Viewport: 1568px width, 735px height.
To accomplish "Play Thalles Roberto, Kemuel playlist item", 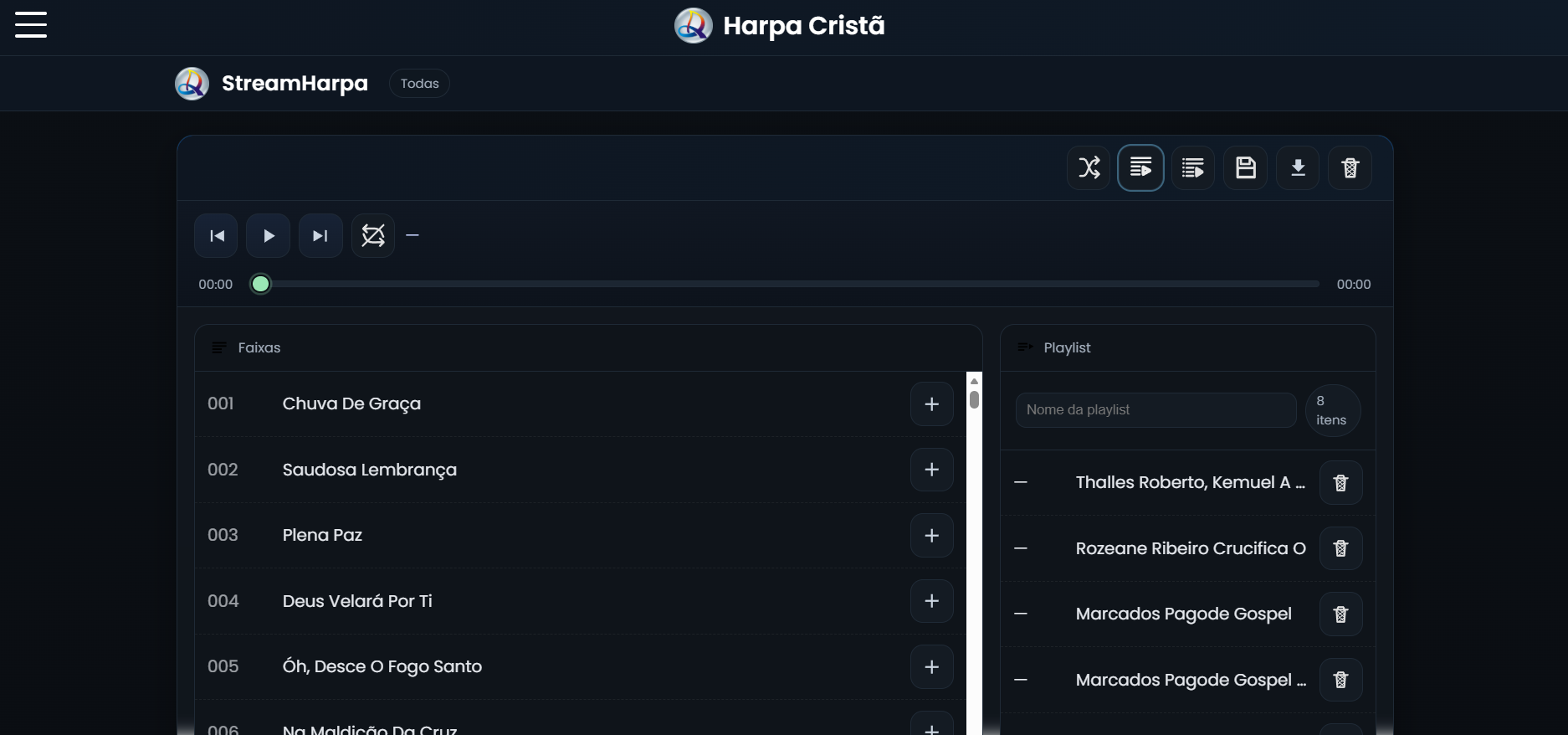I will click(1190, 483).
